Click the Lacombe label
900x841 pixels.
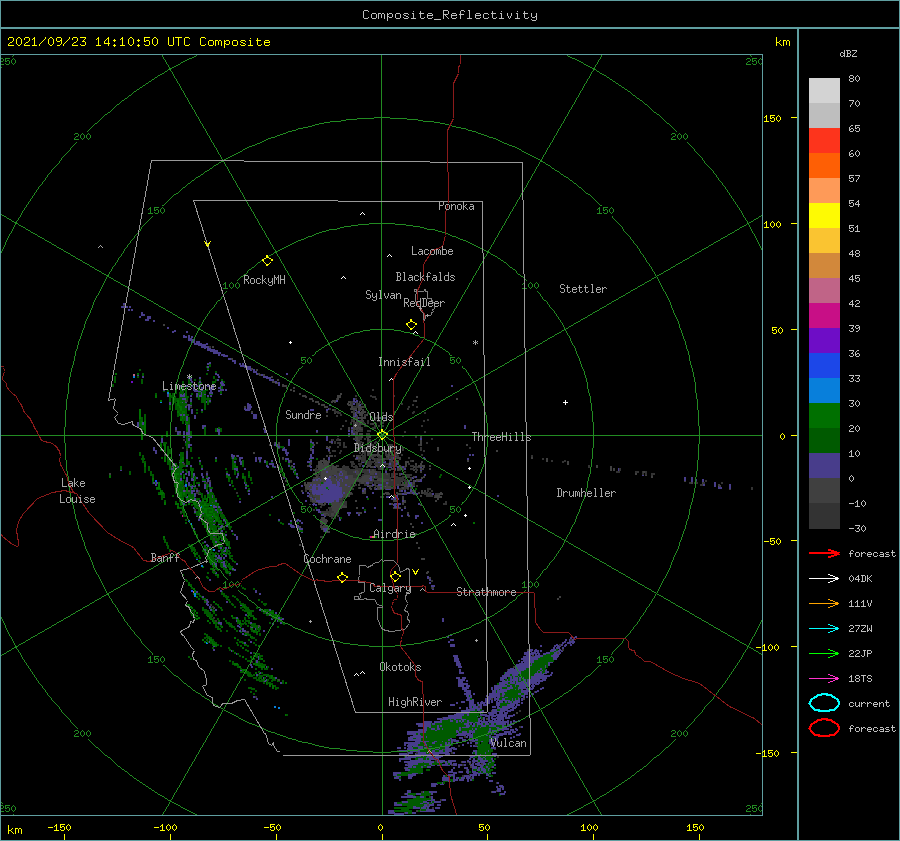[432, 251]
